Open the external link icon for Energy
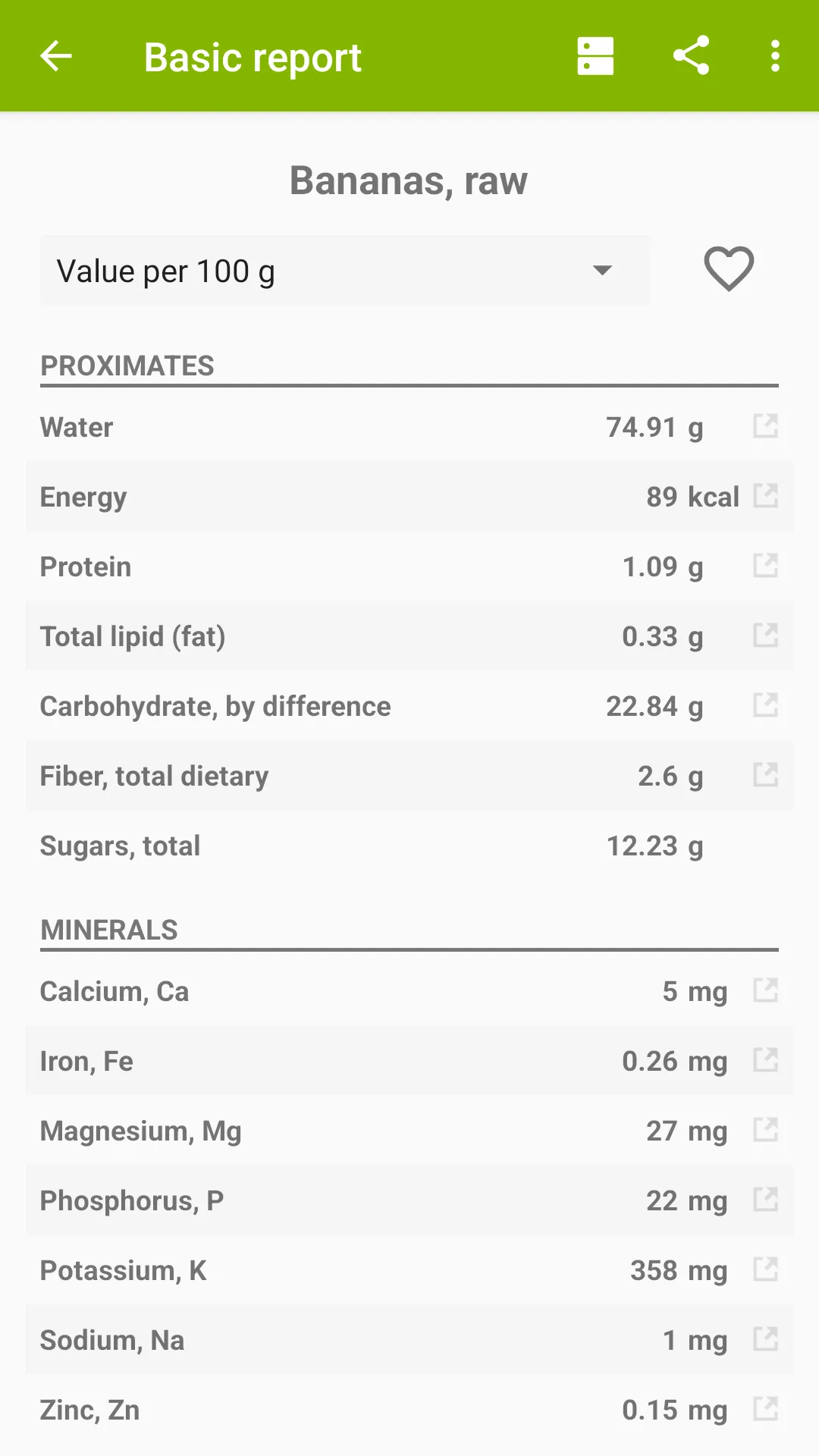 [765, 496]
